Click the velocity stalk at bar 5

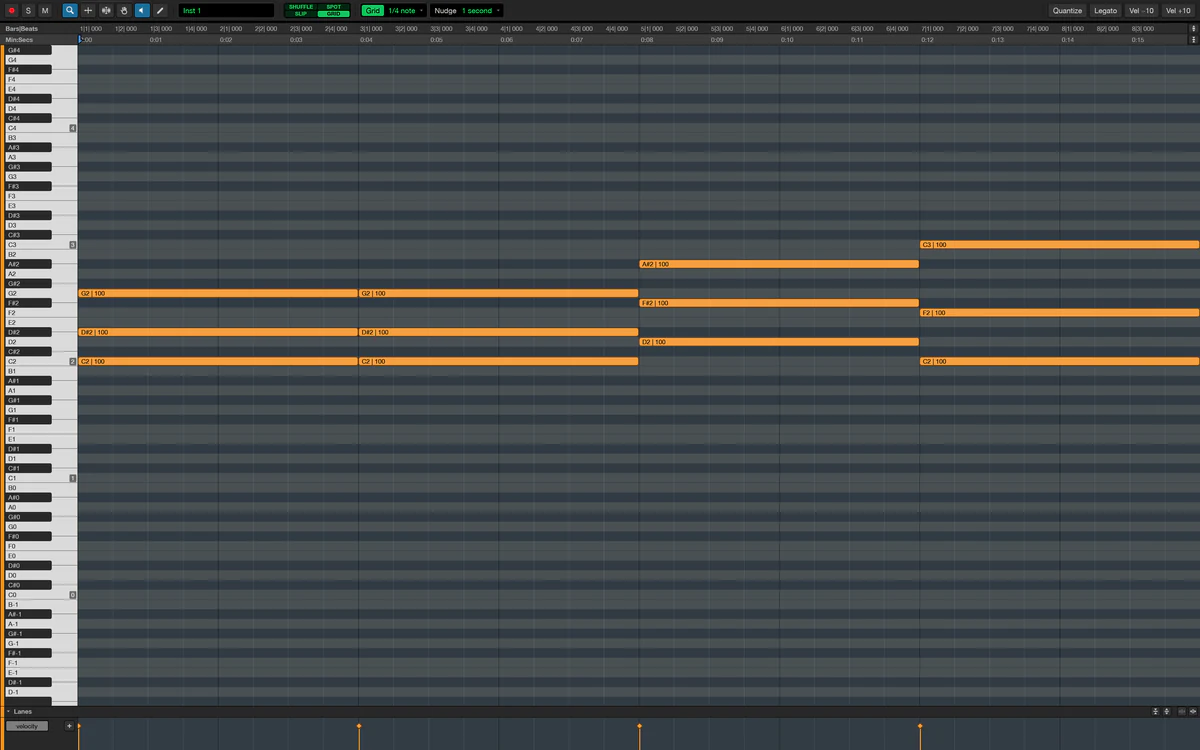click(x=639, y=736)
